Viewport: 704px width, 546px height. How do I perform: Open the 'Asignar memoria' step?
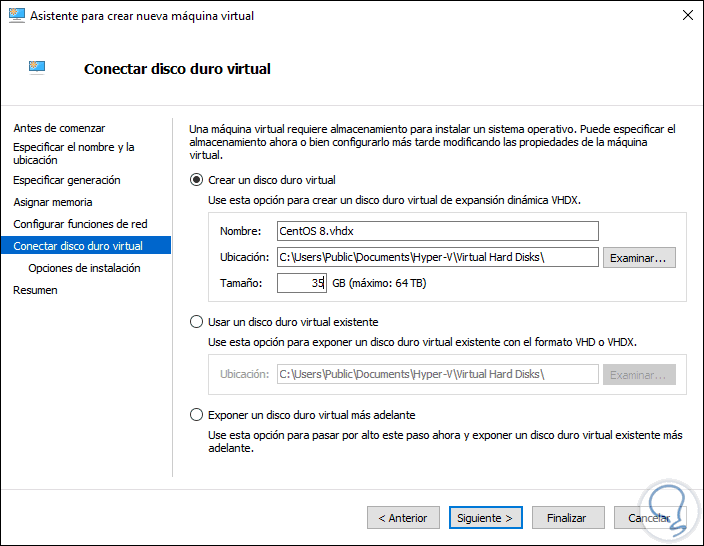click(52, 202)
